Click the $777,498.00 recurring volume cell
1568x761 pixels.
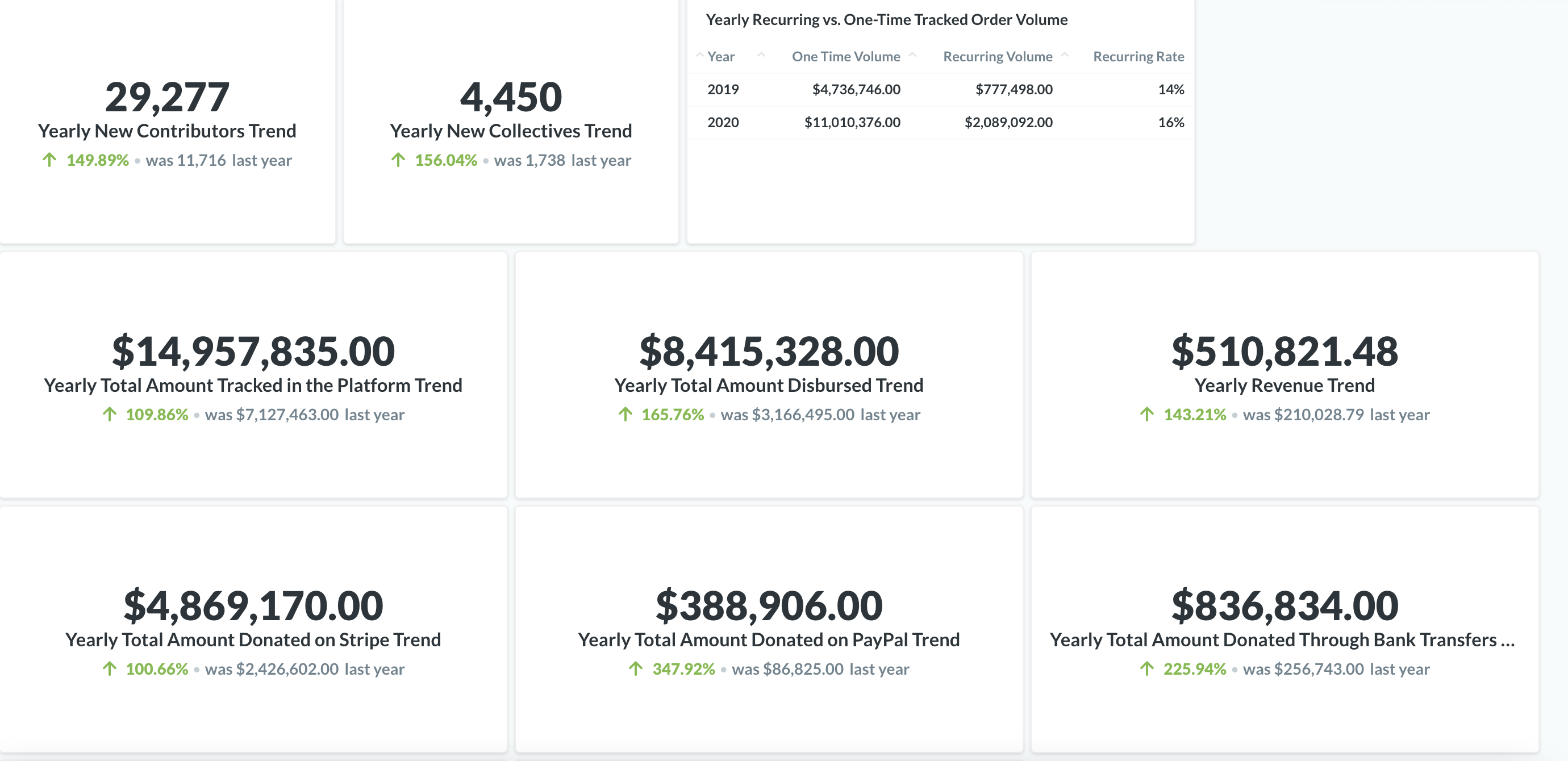1014,89
